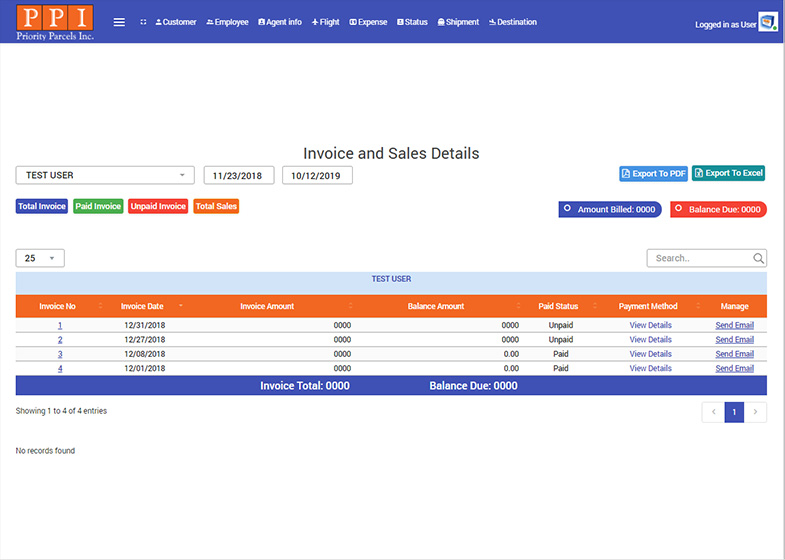View Details for invoice dated 12/01/2018
The height and width of the screenshot is (560, 785).
pos(650,368)
